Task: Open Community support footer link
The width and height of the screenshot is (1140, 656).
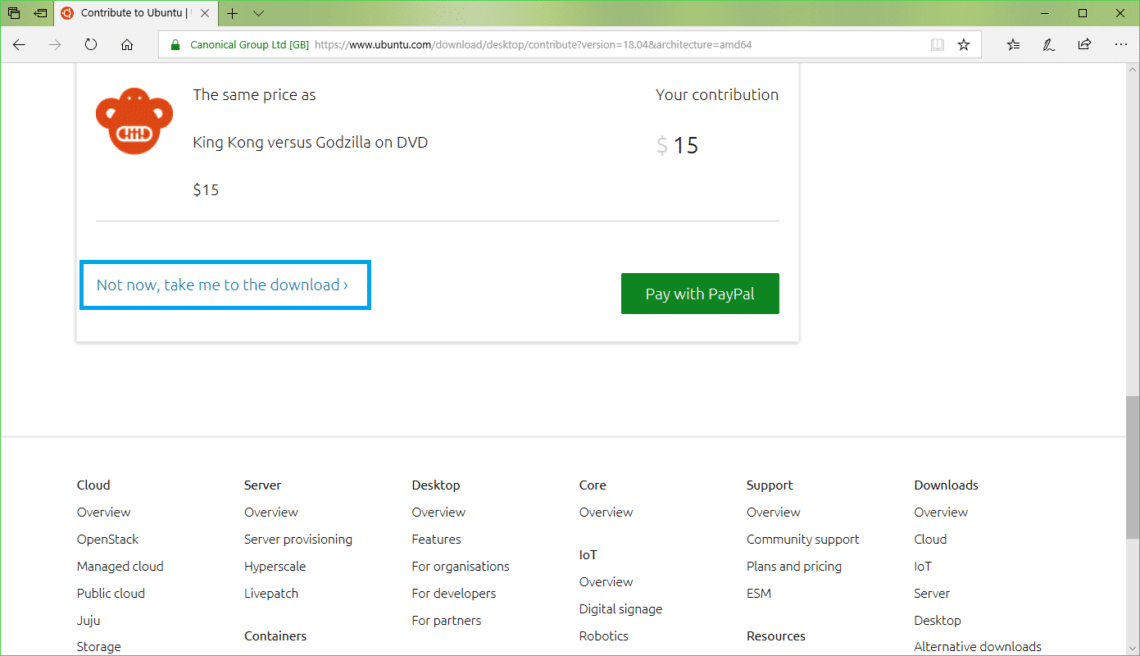Action: pos(802,539)
